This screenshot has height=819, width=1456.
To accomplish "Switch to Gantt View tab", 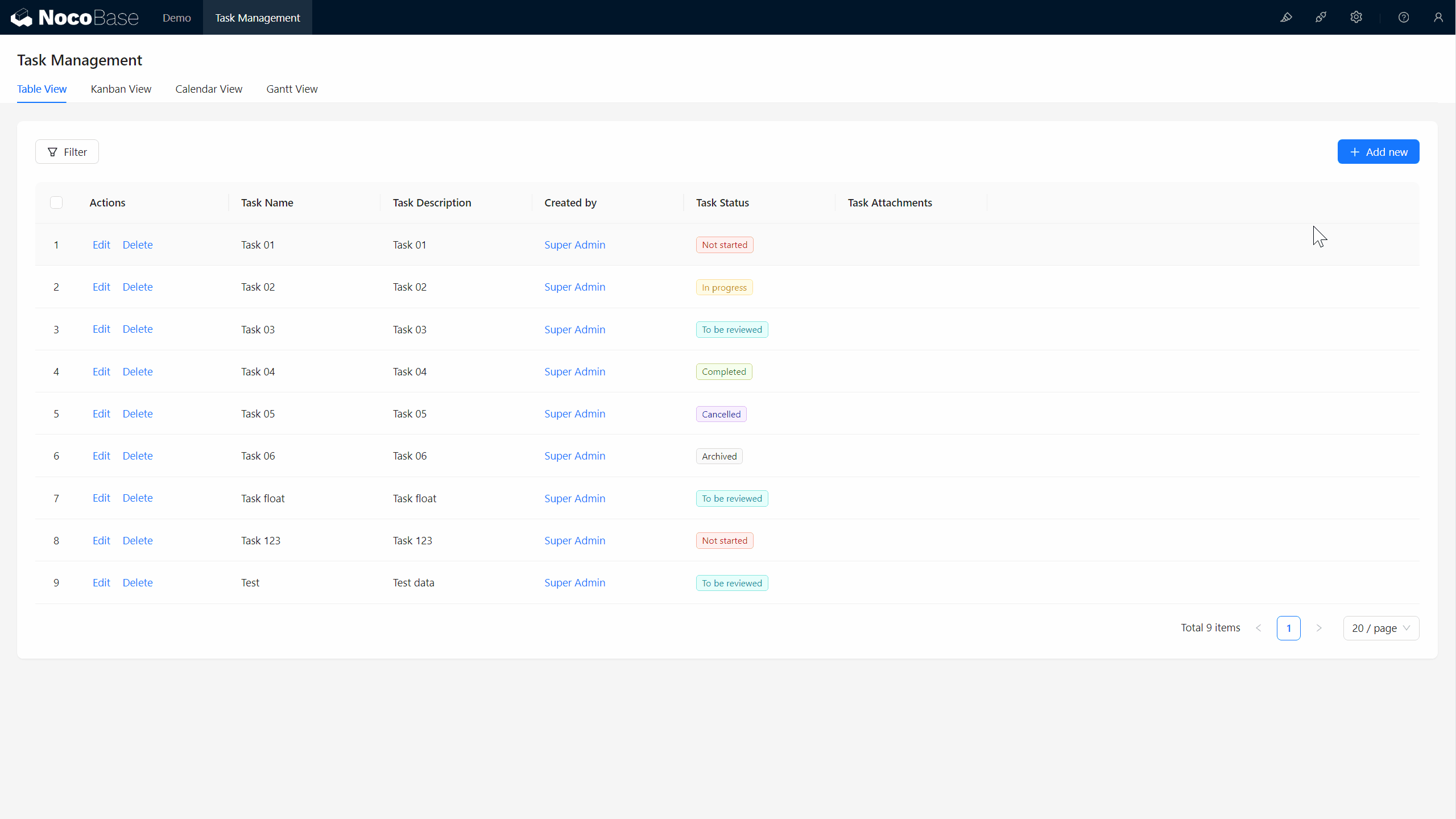I will coord(292,89).
